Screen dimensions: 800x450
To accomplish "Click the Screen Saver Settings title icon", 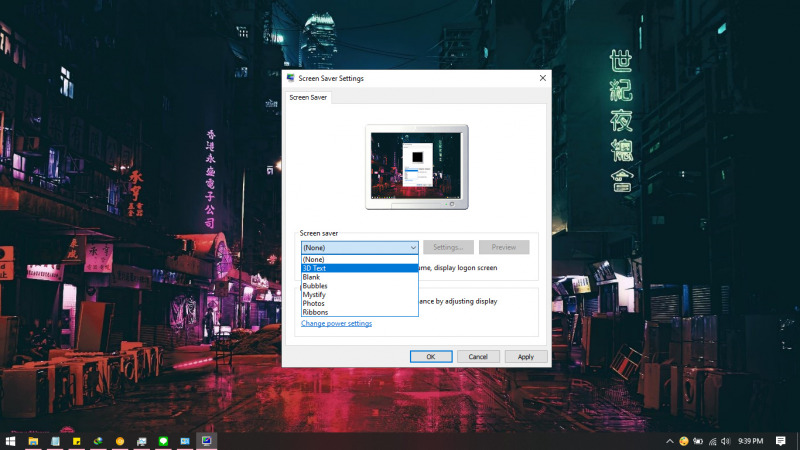I will click(291, 78).
